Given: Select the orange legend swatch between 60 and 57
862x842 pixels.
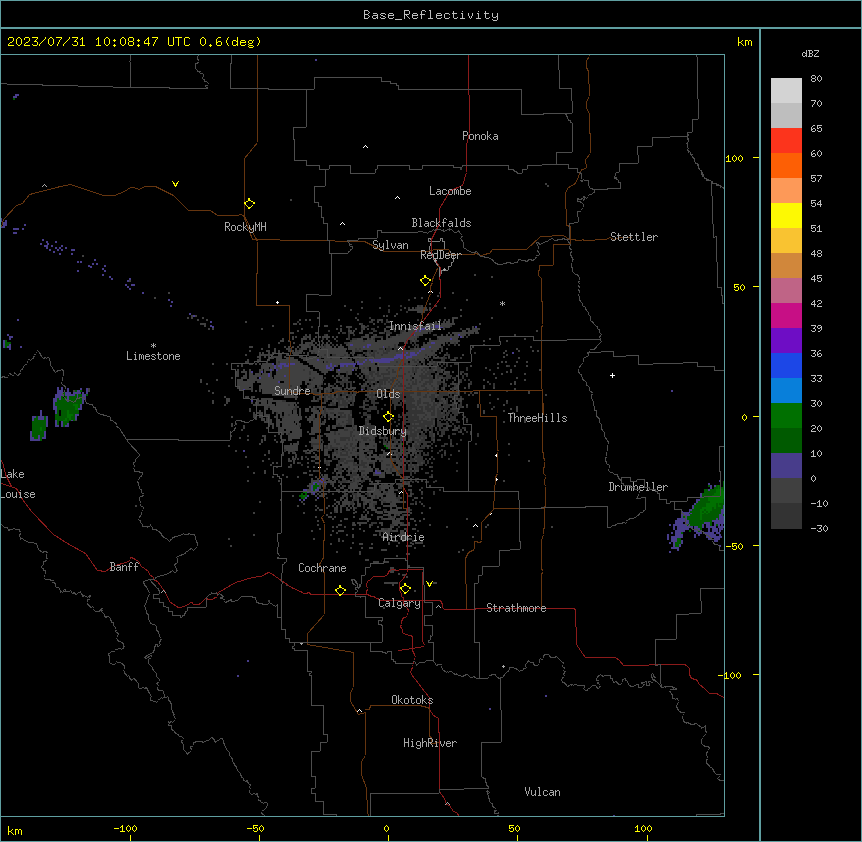Looking at the screenshot, I should [x=786, y=165].
